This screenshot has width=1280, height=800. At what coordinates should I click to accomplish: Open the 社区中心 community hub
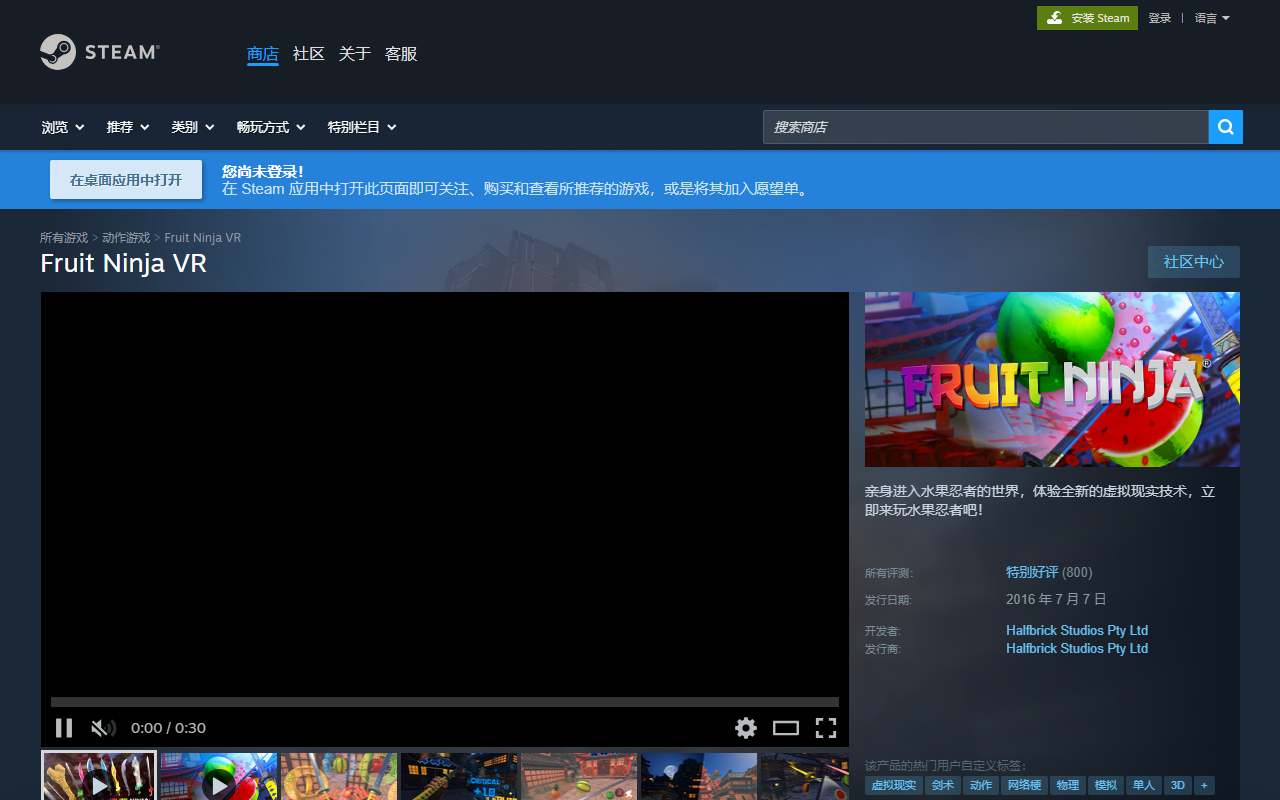click(1194, 262)
